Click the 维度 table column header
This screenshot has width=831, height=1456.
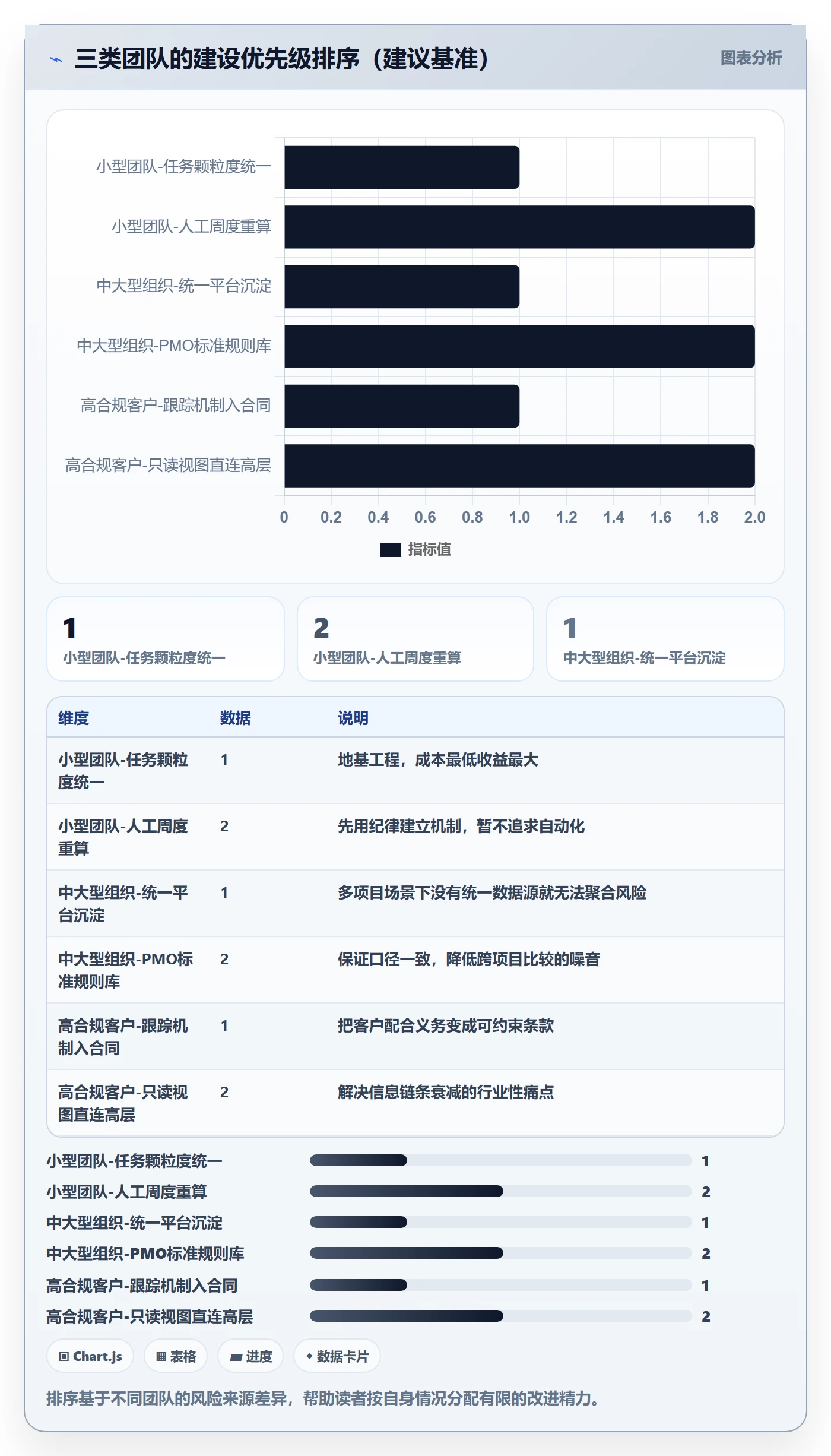(x=74, y=718)
